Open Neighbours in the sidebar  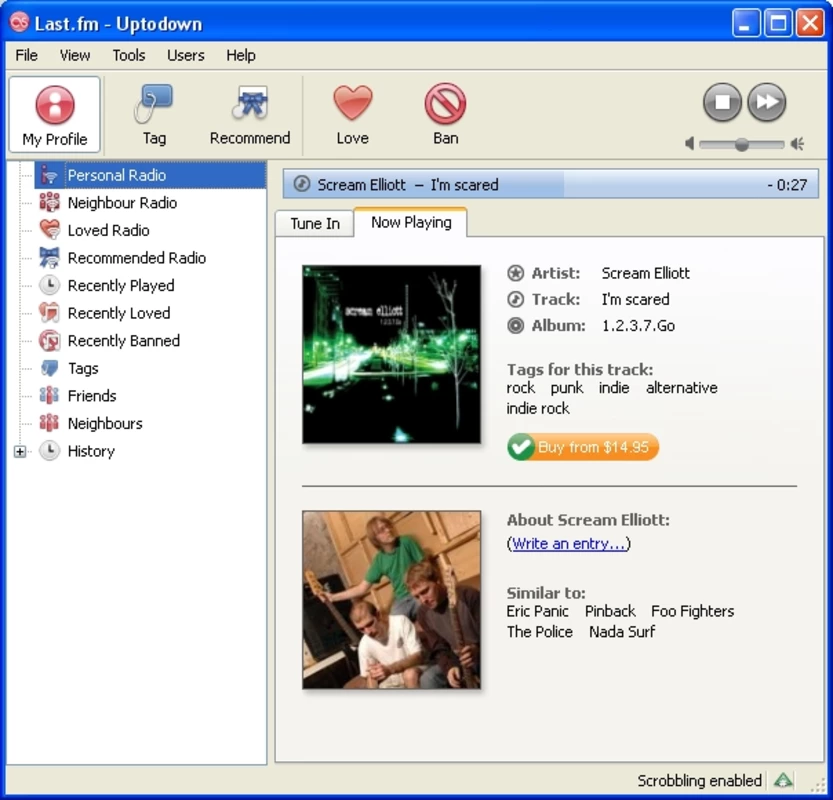[x=105, y=424]
